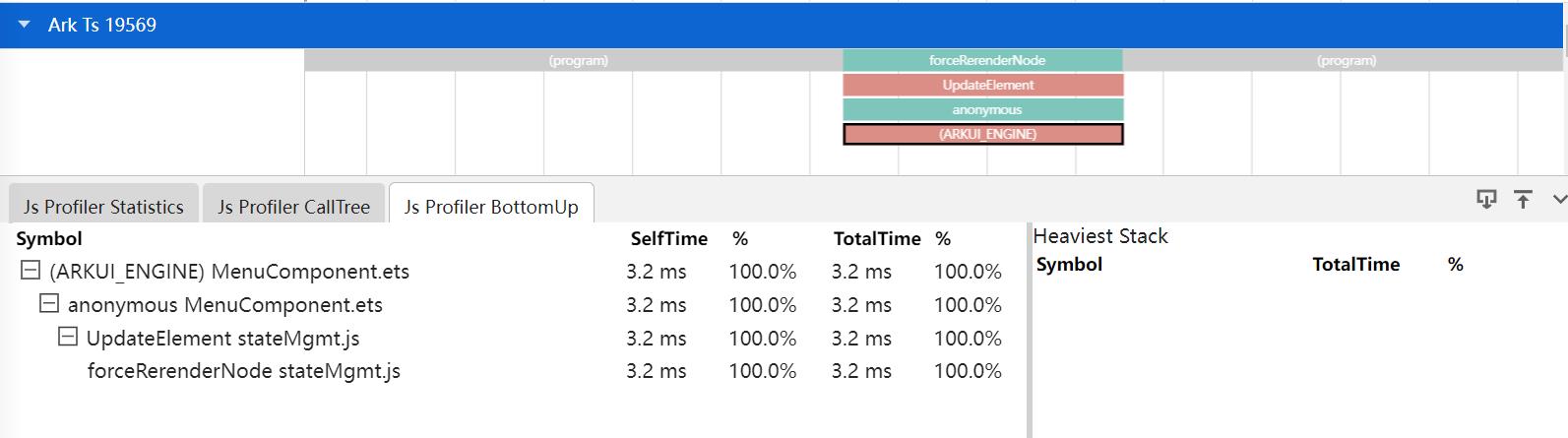Click the Symbol header under Heaviest Stack
1568x438 pixels.
point(1069,264)
